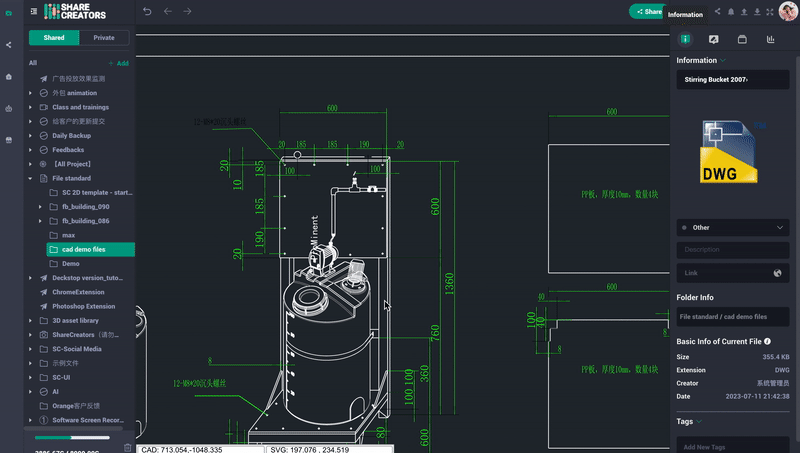This screenshot has height=453, width=800.
Task: Click the SVG coordinates readout in status bar
Action: [329, 449]
